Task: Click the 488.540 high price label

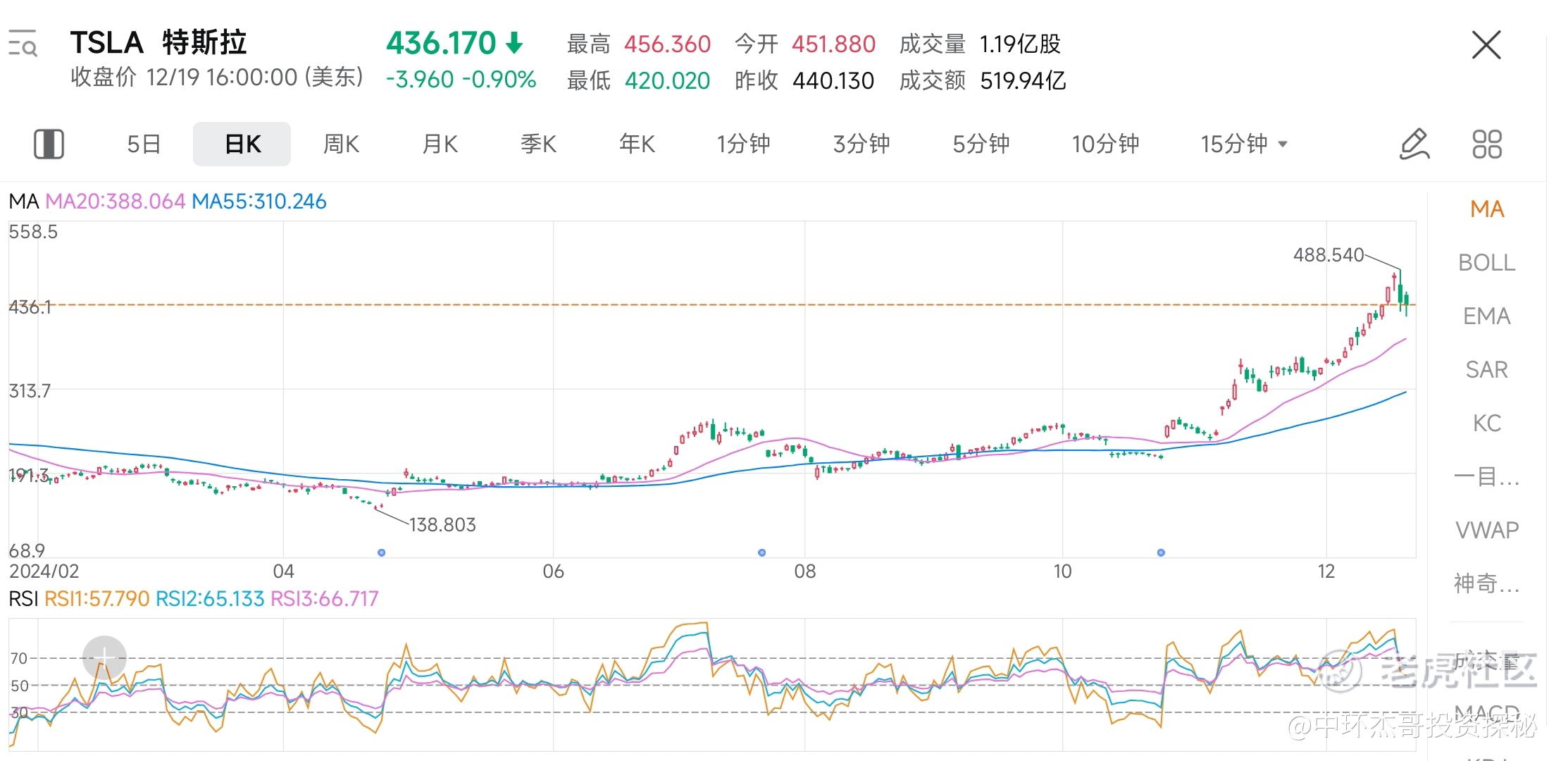Action: coord(1329,255)
